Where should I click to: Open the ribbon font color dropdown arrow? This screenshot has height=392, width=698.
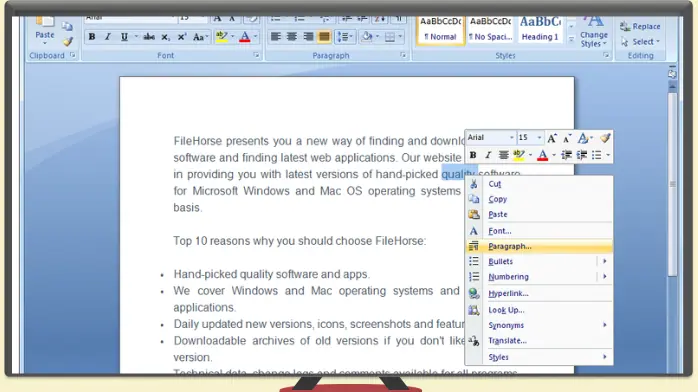pos(255,37)
